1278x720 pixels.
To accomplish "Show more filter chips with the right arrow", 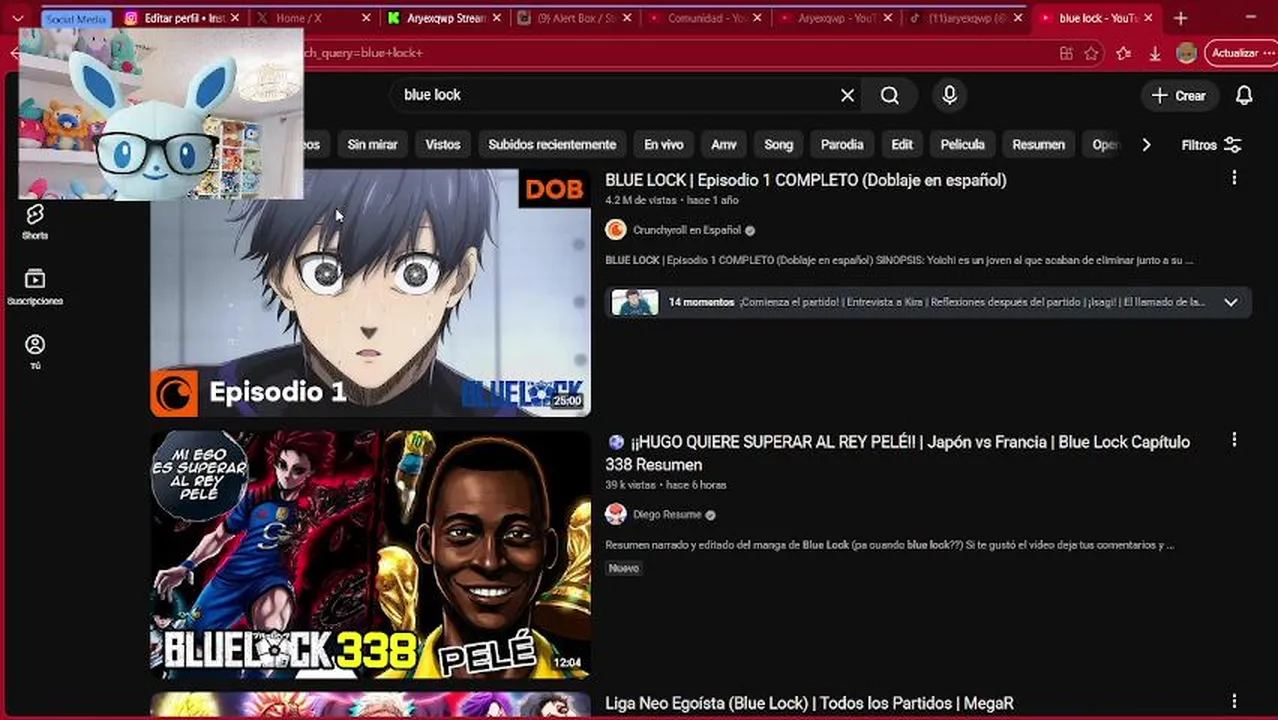I will [x=1146, y=145].
